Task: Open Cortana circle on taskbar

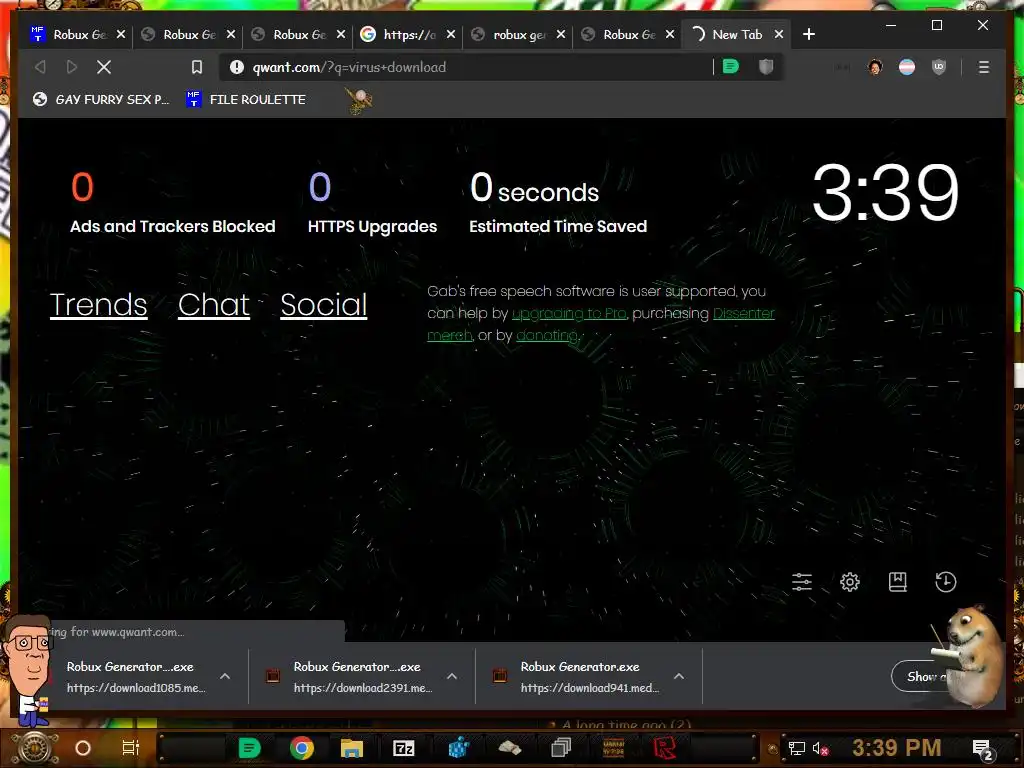Action: [82, 748]
